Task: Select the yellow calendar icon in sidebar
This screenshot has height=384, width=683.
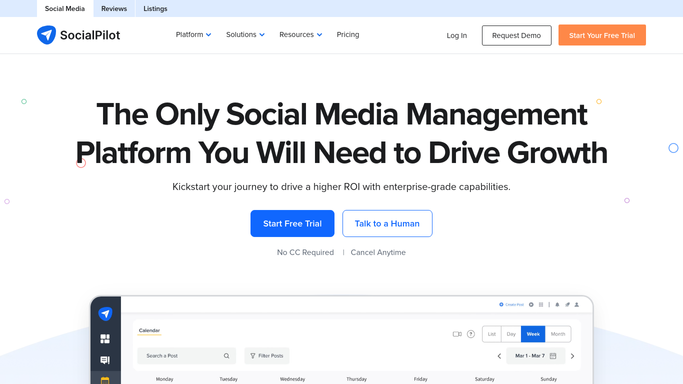Action: coord(105,380)
